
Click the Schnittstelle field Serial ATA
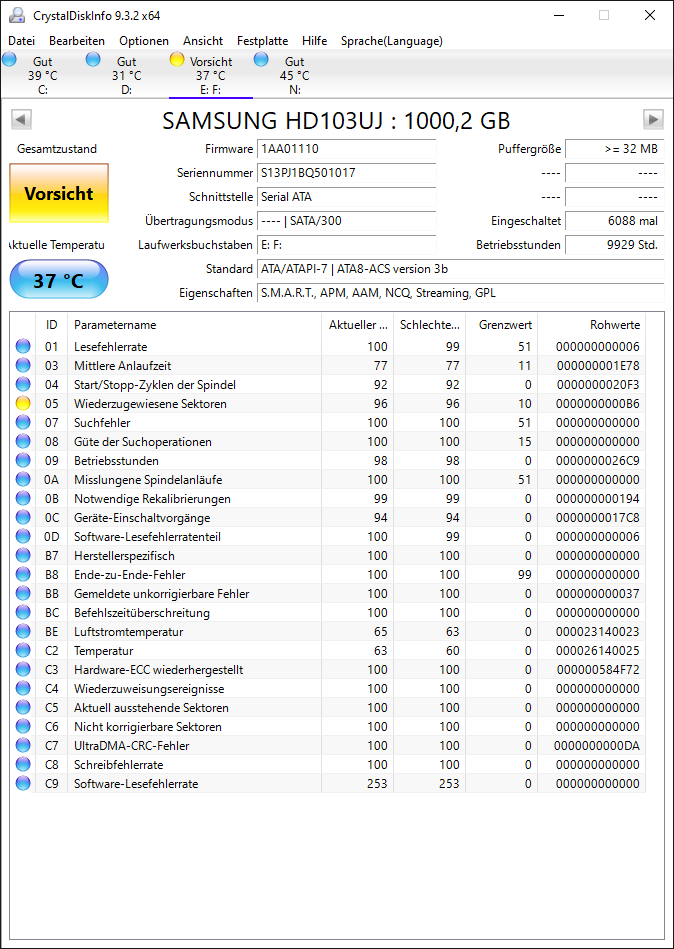click(x=347, y=197)
